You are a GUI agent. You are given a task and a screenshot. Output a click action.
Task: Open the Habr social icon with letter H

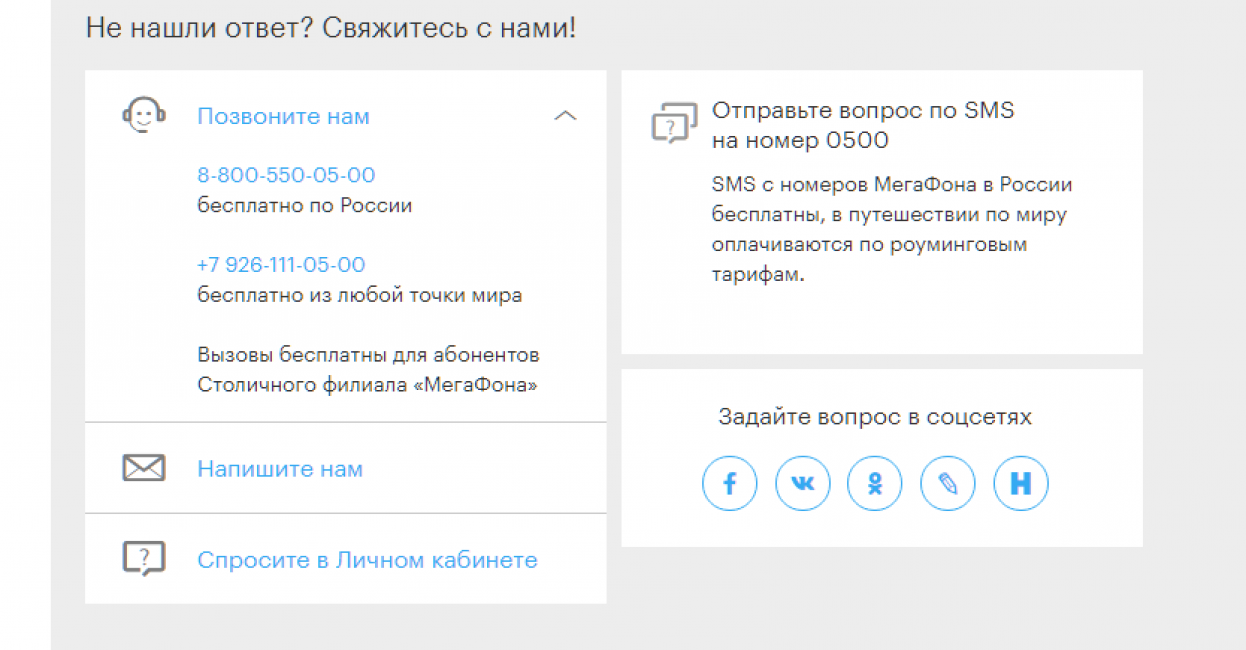[x=1021, y=484]
